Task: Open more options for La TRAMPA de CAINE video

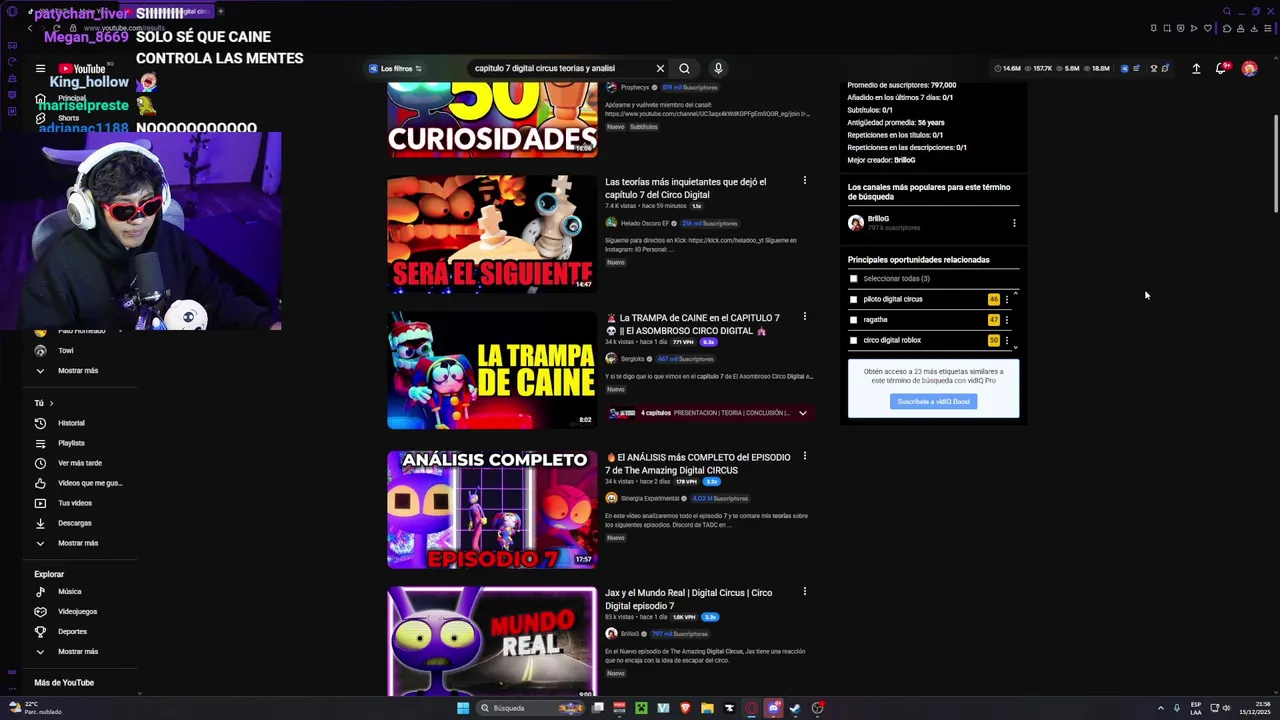Action: click(804, 316)
